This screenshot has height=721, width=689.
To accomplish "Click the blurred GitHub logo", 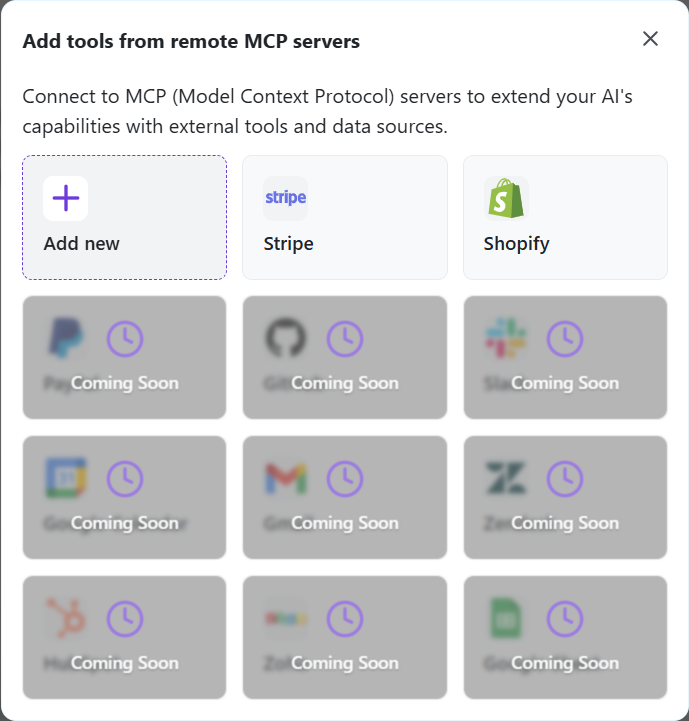I will click(286, 338).
